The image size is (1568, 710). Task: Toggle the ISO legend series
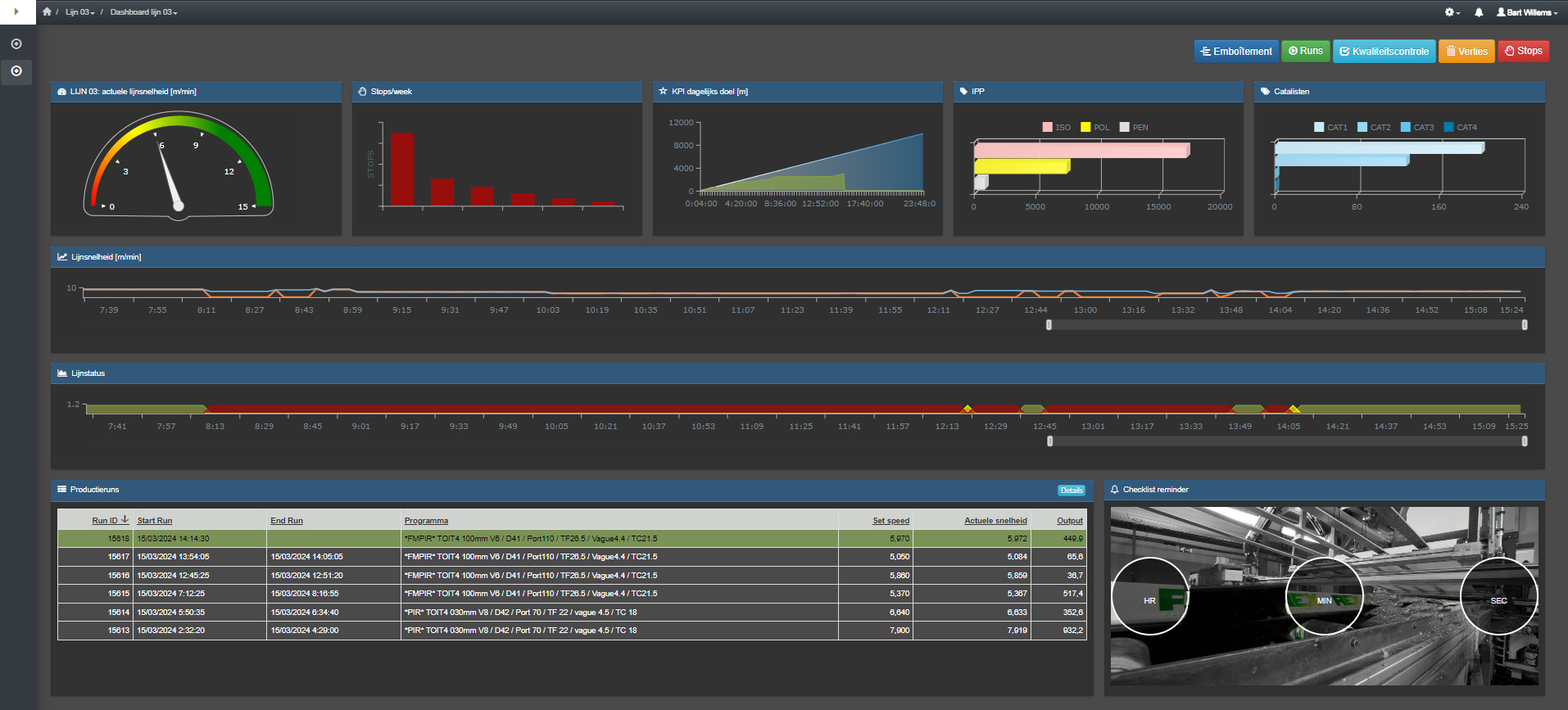click(1057, 127)
